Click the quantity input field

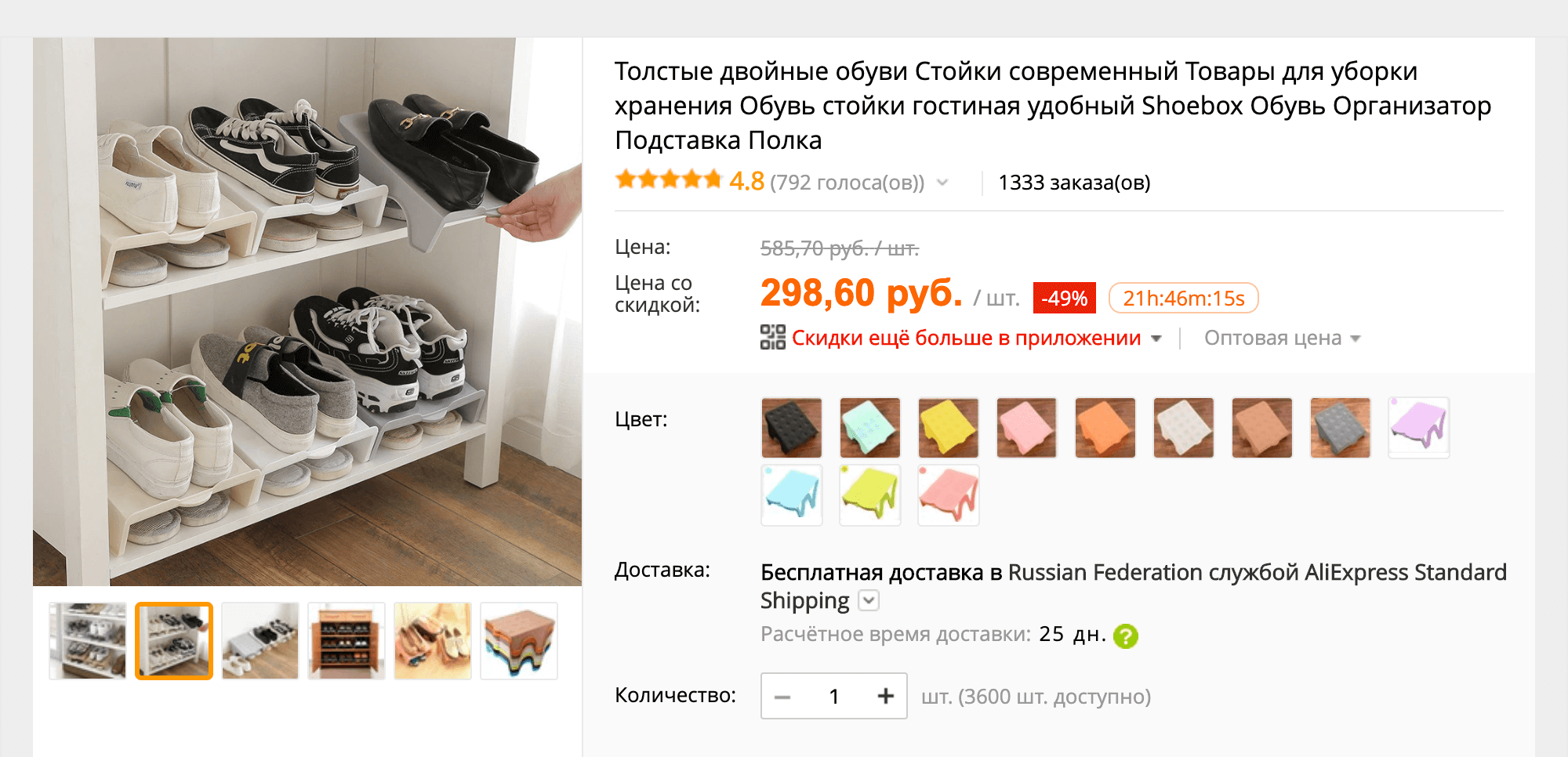click(x=834, y=696)
